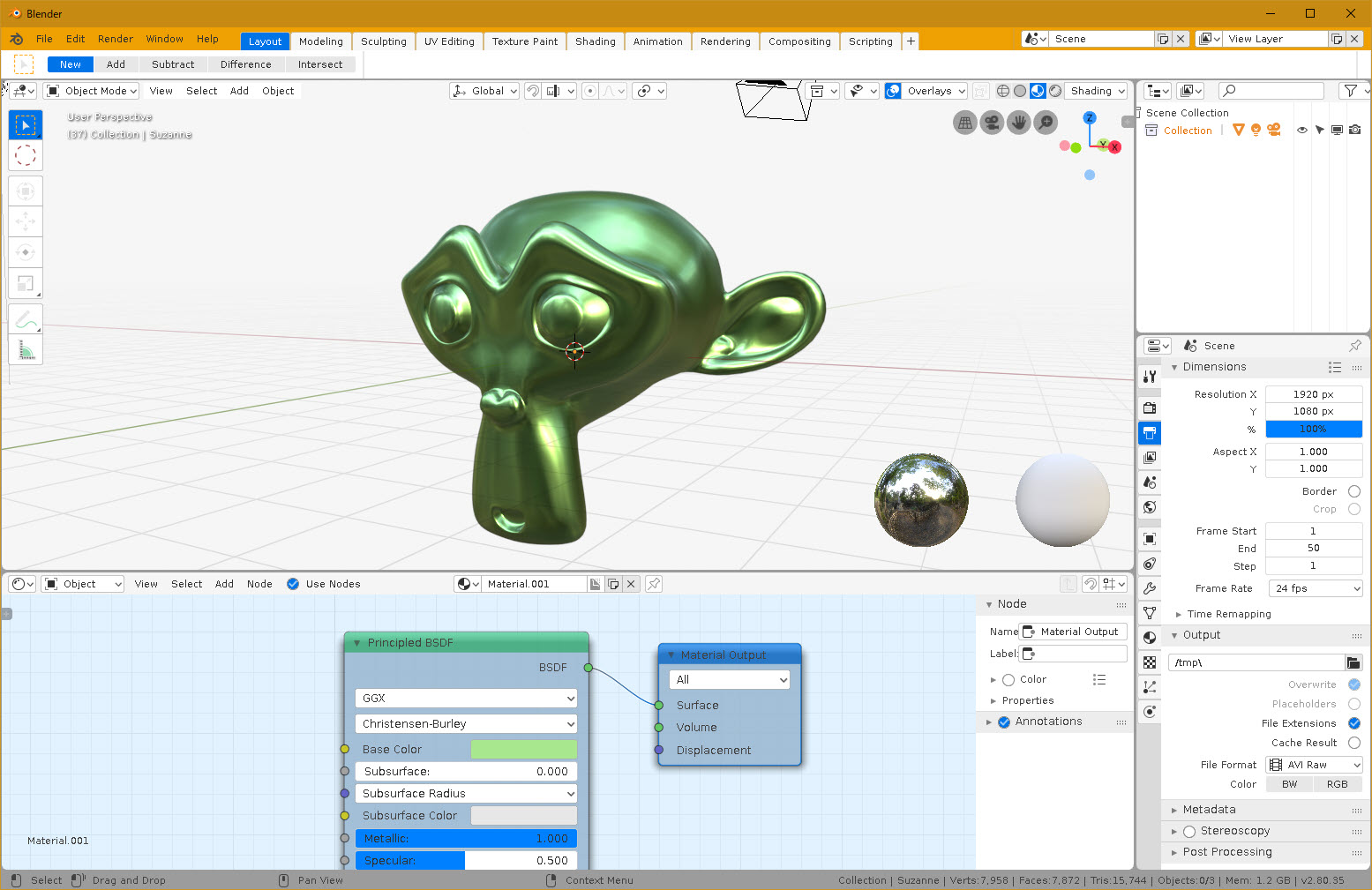This screenshot has width=1372, height=890.
Task: Click the Metallic slider
Action: click(466, 839)
